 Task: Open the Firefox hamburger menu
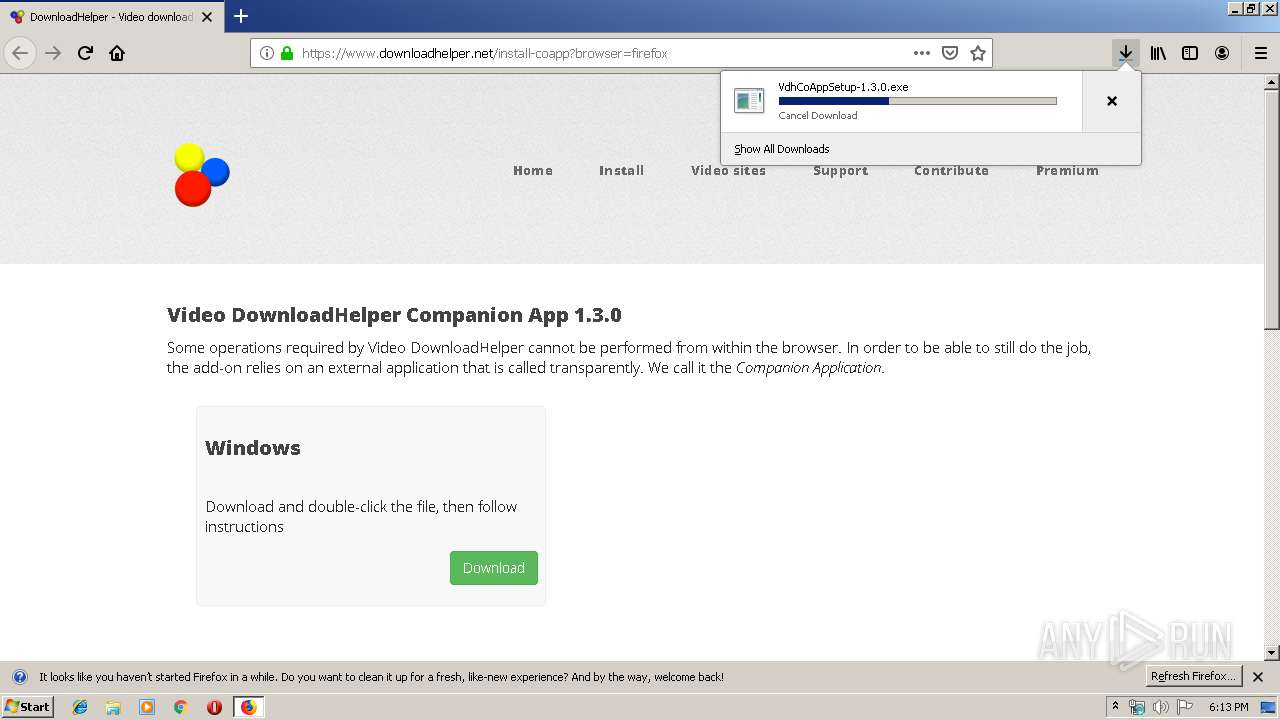click(x=1260, y=53)
